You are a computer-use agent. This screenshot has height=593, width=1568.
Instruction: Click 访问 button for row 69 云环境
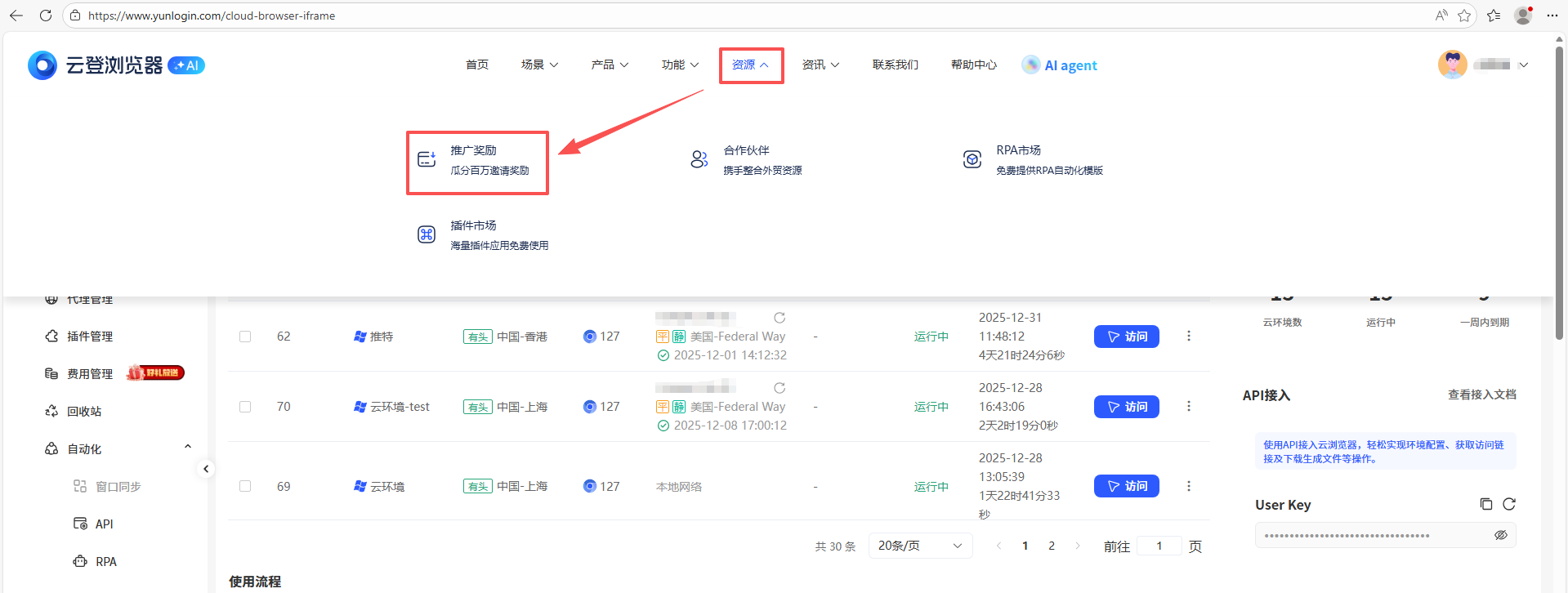click(x=1127, y=486)
